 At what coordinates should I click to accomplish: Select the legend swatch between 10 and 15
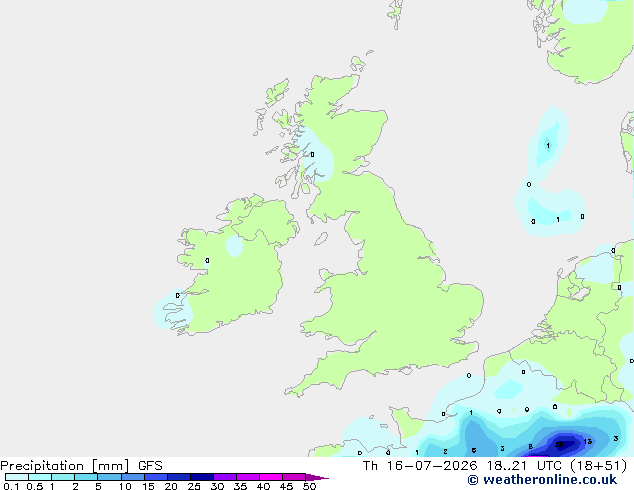click(133, 477)
